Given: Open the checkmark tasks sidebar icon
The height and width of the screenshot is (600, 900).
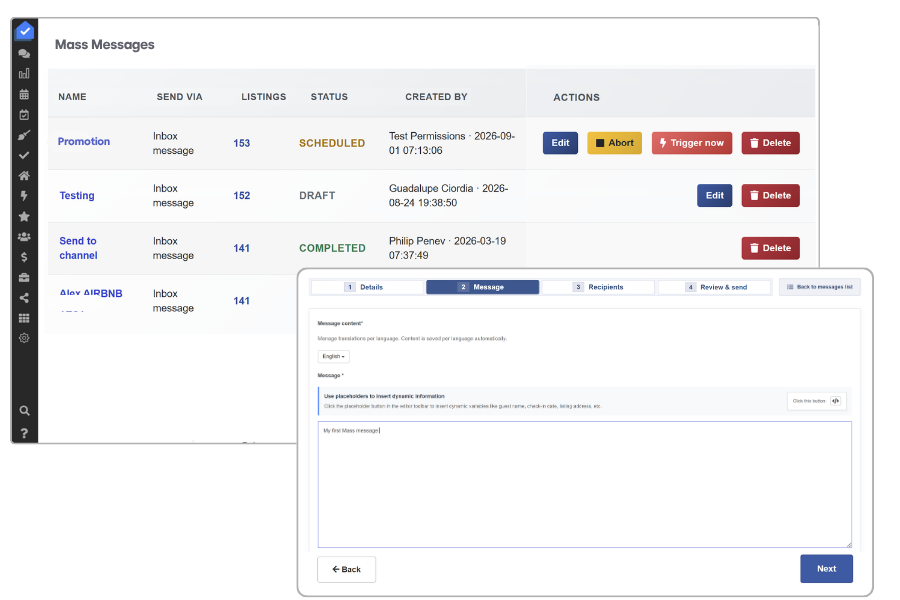Looking at the screenshot, I should (24, 155).
